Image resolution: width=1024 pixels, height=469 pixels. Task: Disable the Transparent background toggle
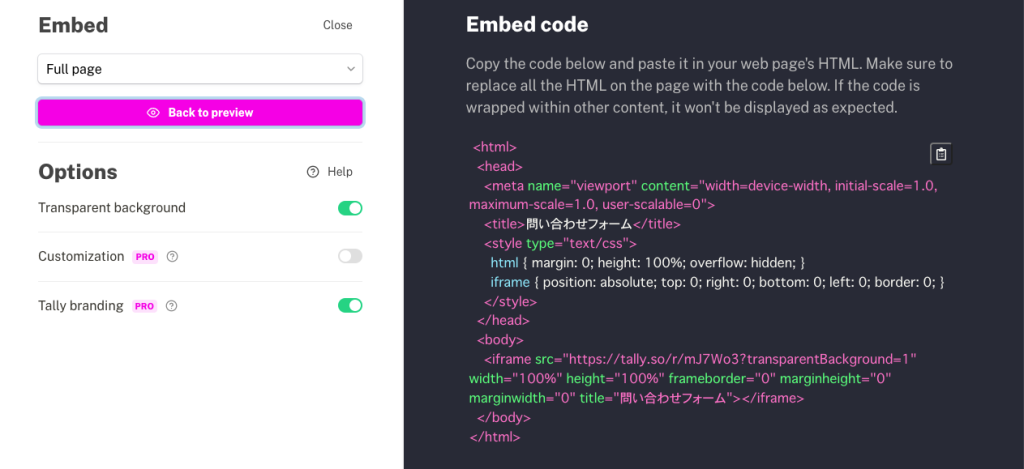point(350,208)
